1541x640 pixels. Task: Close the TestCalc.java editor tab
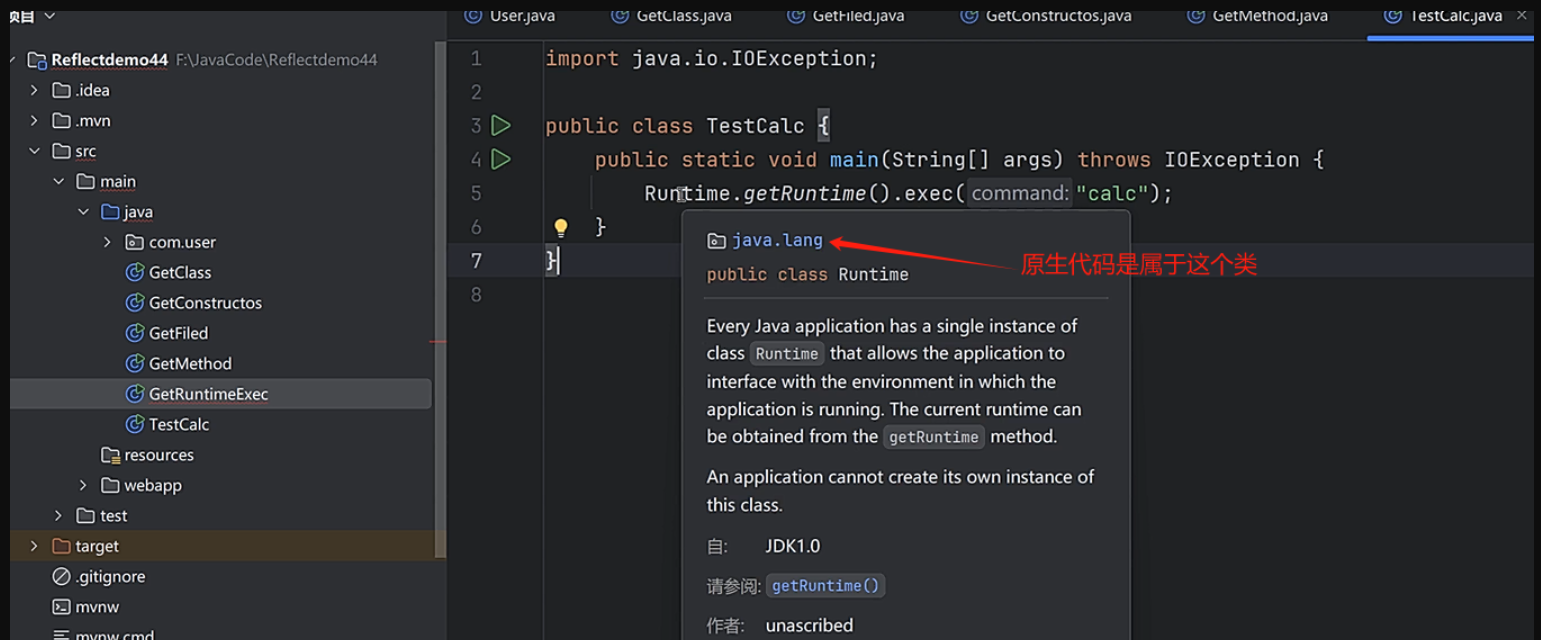point(1523,16)
